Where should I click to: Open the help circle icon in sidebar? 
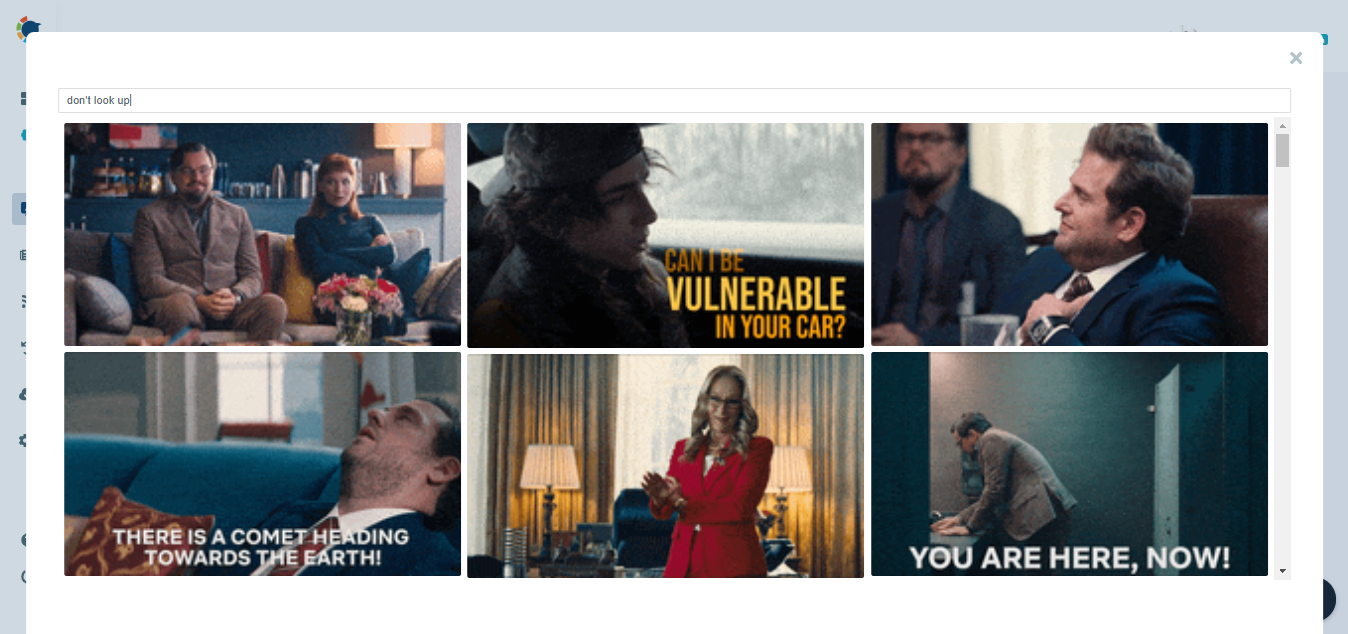[22, 540]
